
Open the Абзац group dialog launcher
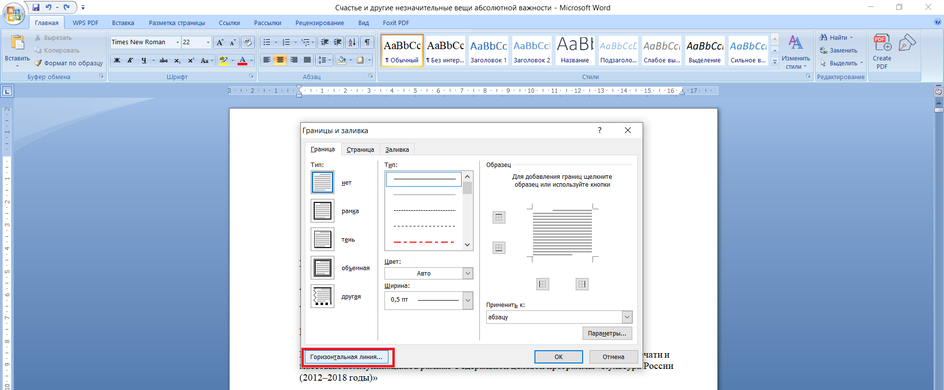371,77
